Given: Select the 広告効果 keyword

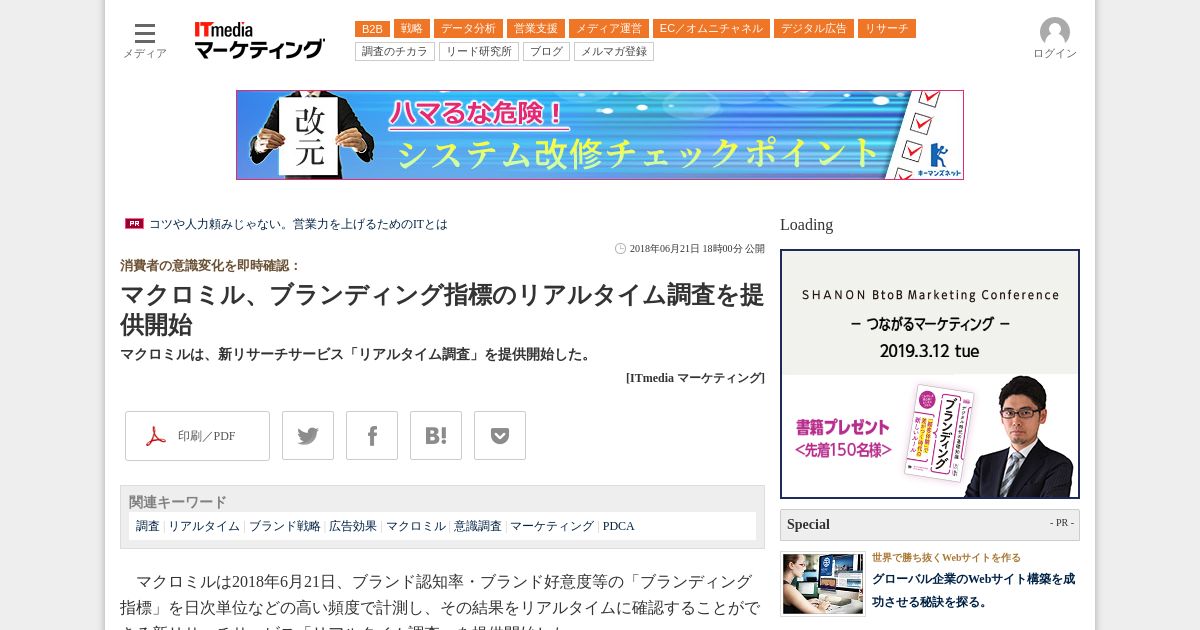Looking at the screenshot, I should (353, 526).
